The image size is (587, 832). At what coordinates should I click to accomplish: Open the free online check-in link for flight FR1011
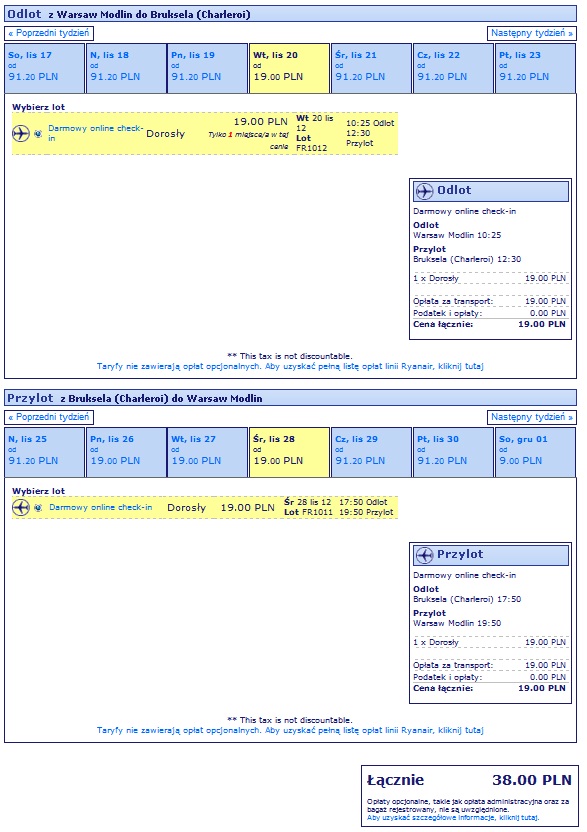click(101, 507)
